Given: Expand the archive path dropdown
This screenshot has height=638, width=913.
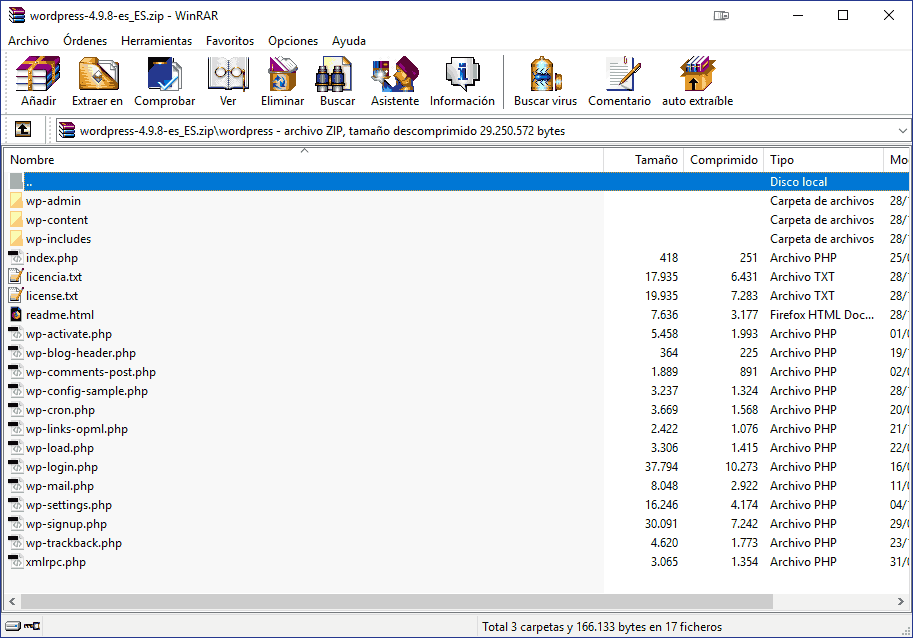Looking at the screenshot, I should 902,130.
